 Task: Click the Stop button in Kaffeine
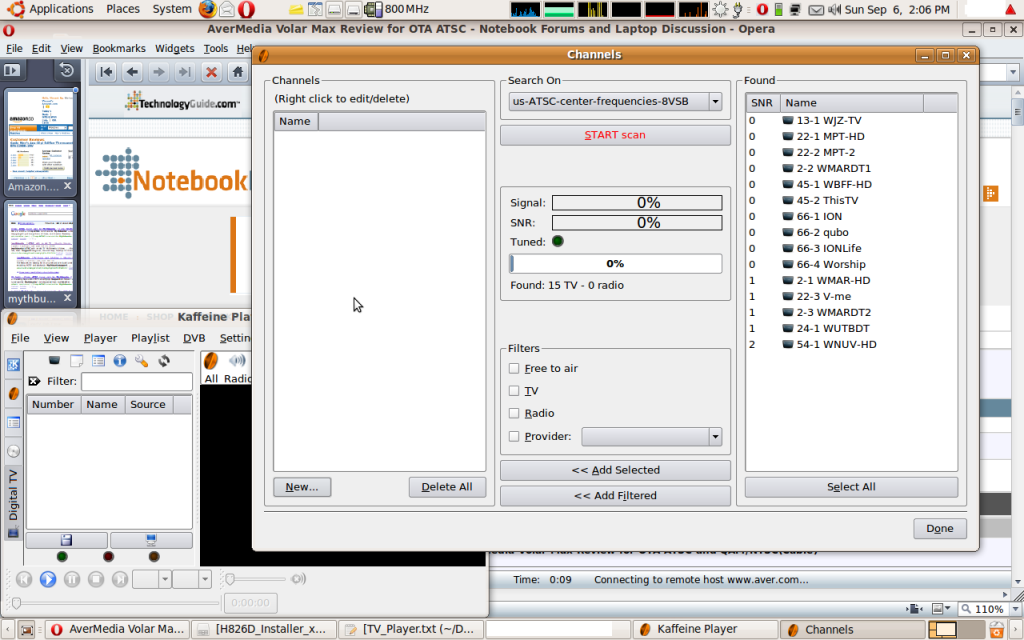point(96,579)
